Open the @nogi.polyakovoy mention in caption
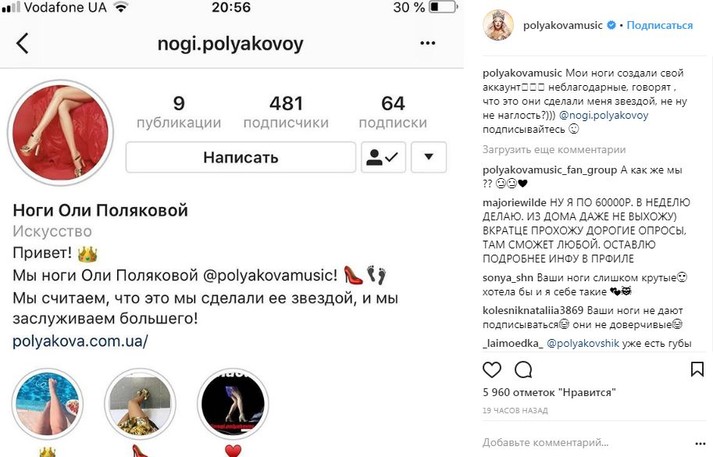 (x=603, y=116)
